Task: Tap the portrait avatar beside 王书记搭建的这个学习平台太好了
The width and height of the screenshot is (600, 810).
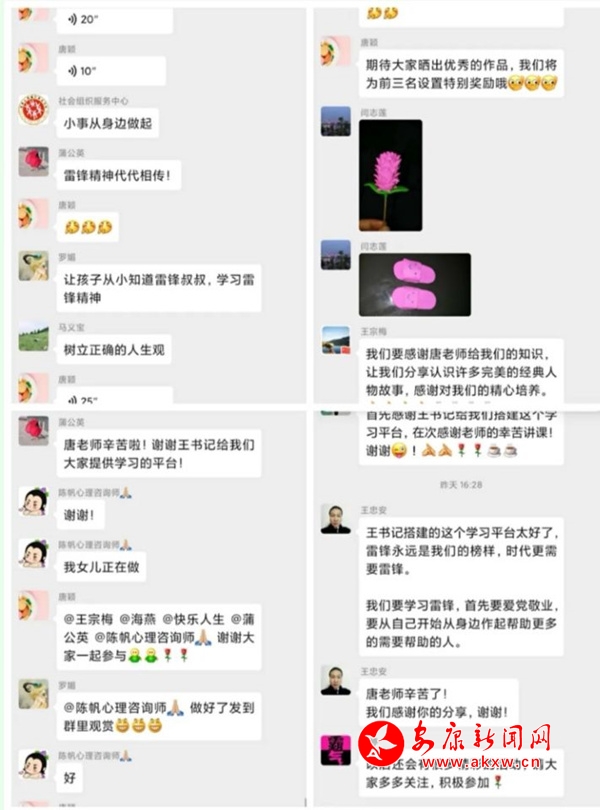Action: click(336, 519)
